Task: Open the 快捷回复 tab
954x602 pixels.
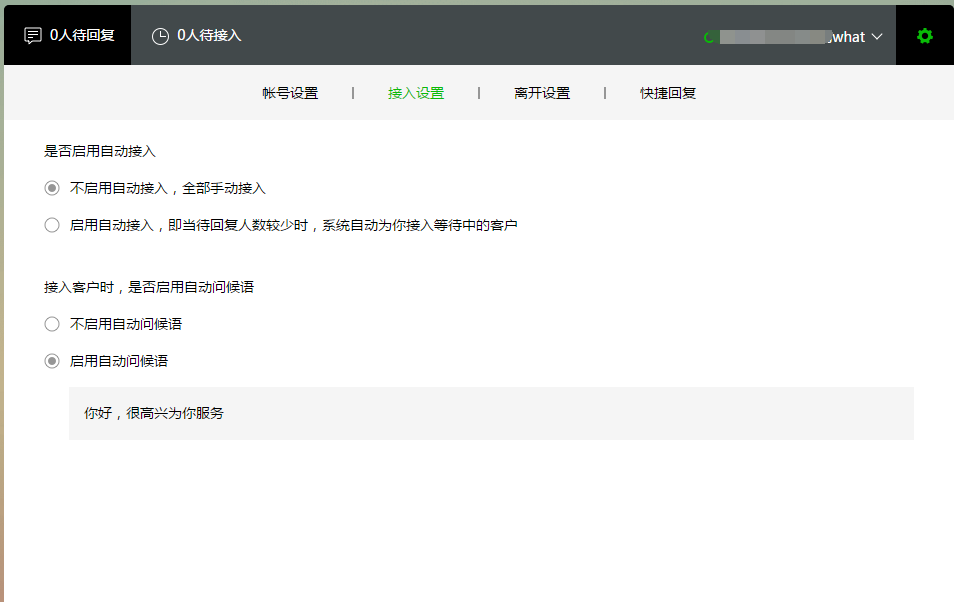Action: tap(668, 93)
